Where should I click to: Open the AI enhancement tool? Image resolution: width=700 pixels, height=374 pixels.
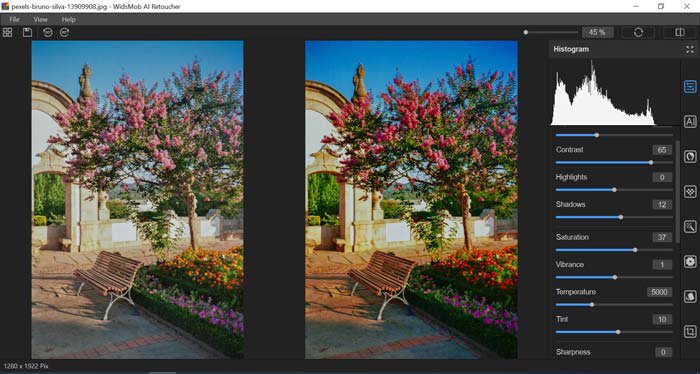point(690,121)
